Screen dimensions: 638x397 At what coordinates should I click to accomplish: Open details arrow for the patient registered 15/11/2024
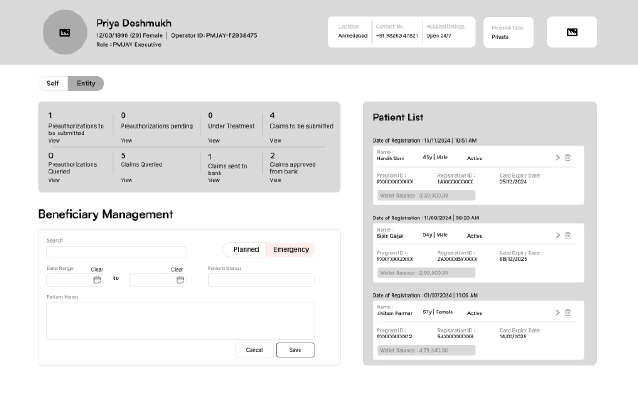[557, 157]
